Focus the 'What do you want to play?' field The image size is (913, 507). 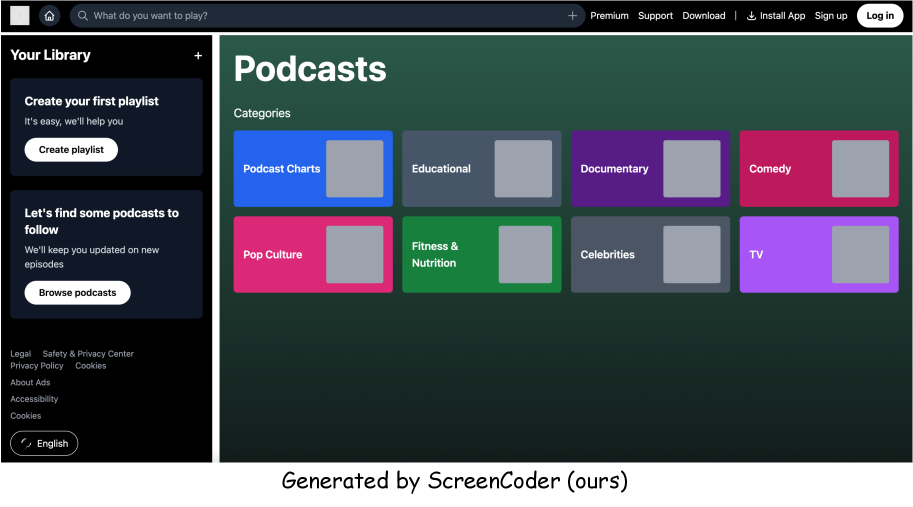tap(320, 16)
